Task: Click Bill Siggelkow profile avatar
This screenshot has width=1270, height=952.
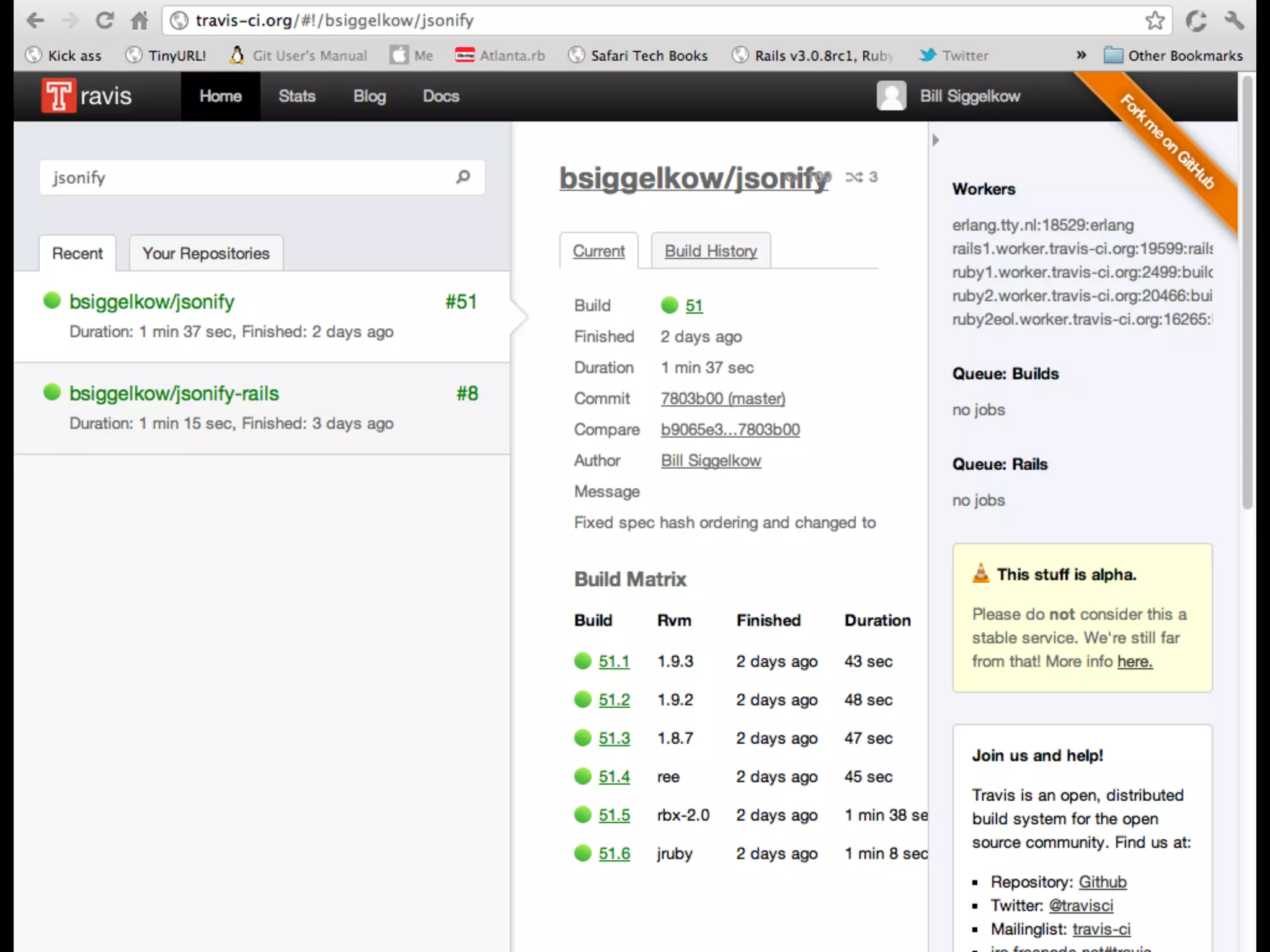Action: tap(891, 96)
